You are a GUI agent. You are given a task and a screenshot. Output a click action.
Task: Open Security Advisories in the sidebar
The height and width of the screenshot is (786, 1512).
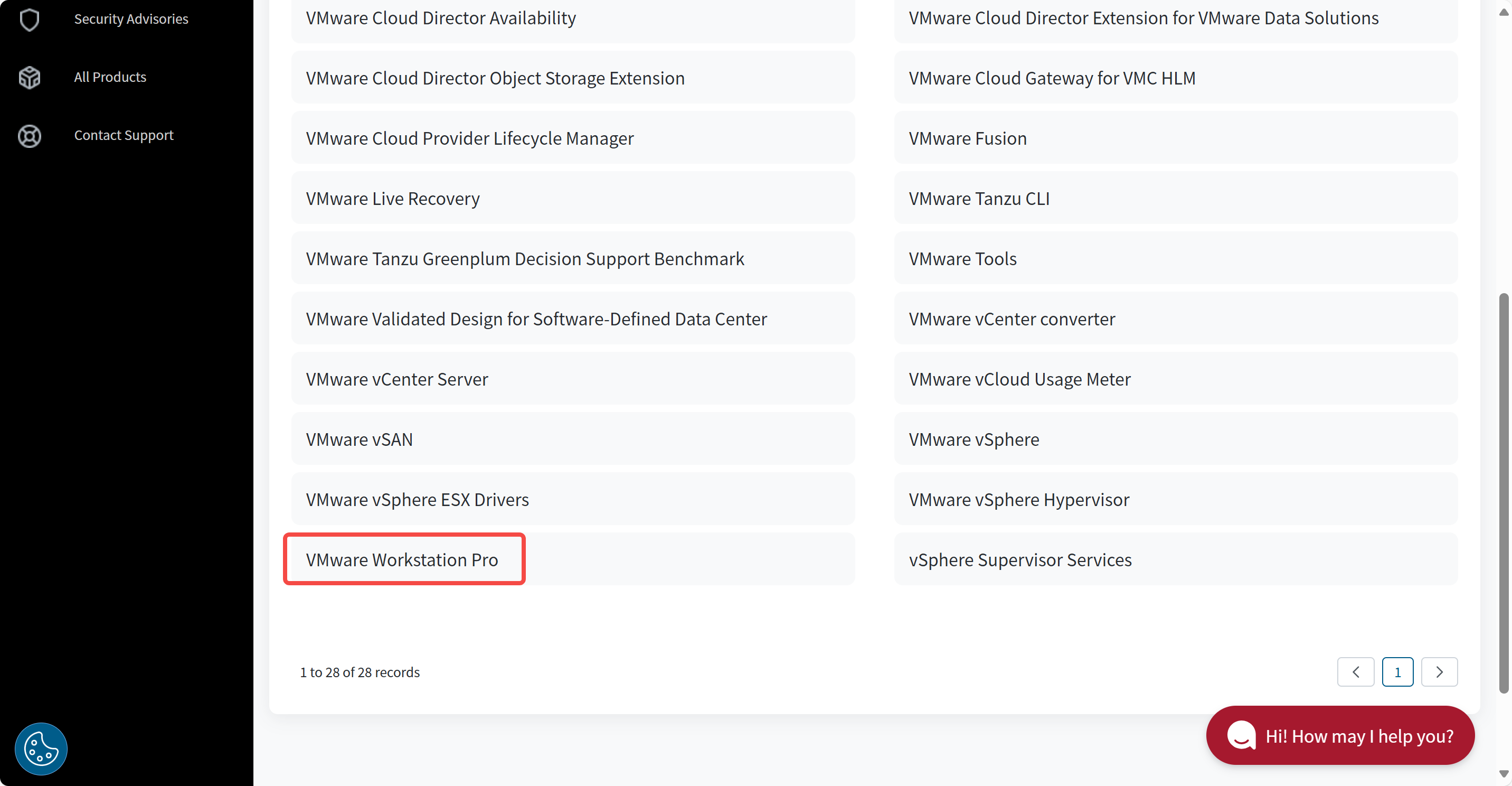tap(131, 19)
